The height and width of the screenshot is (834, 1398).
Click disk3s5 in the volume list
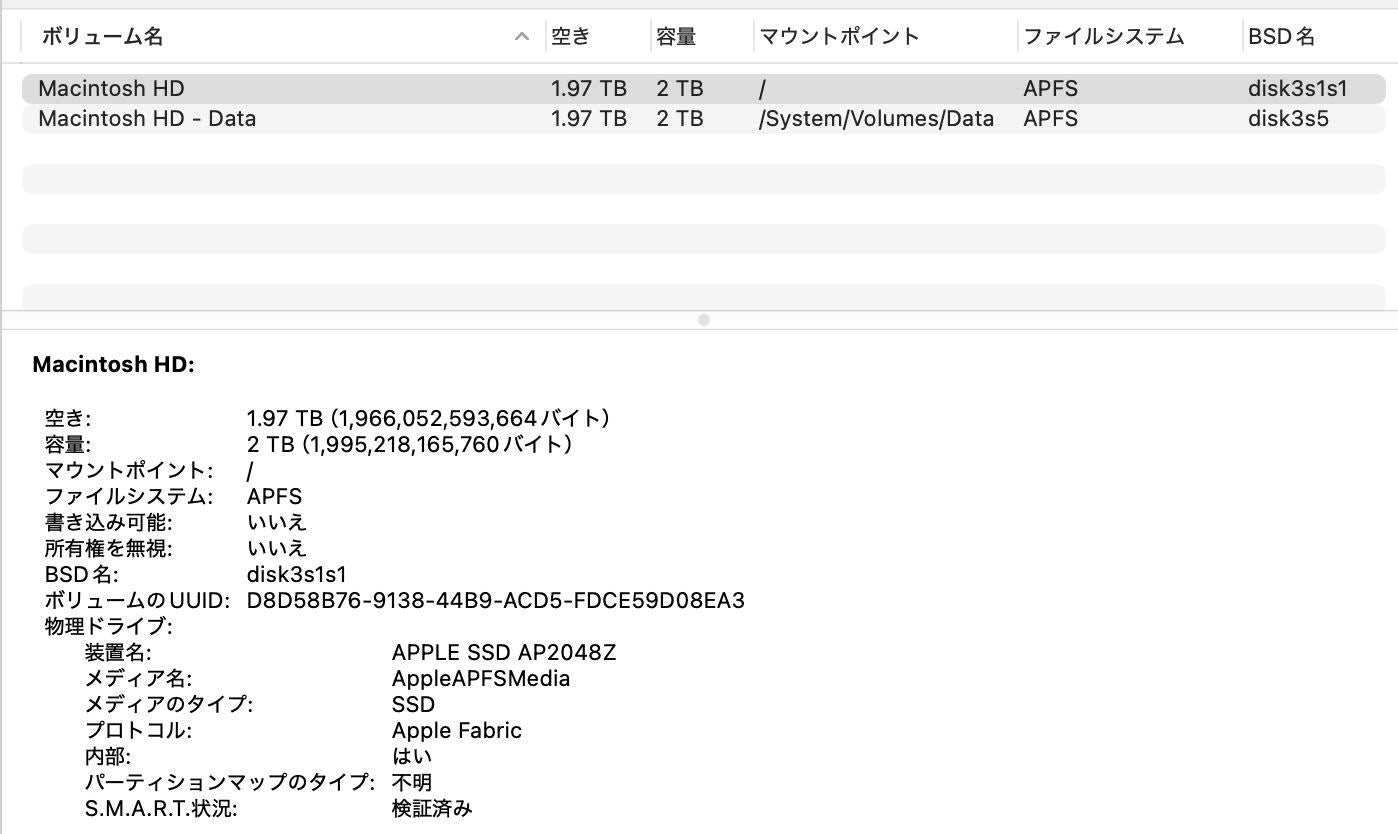[1275, 118]
